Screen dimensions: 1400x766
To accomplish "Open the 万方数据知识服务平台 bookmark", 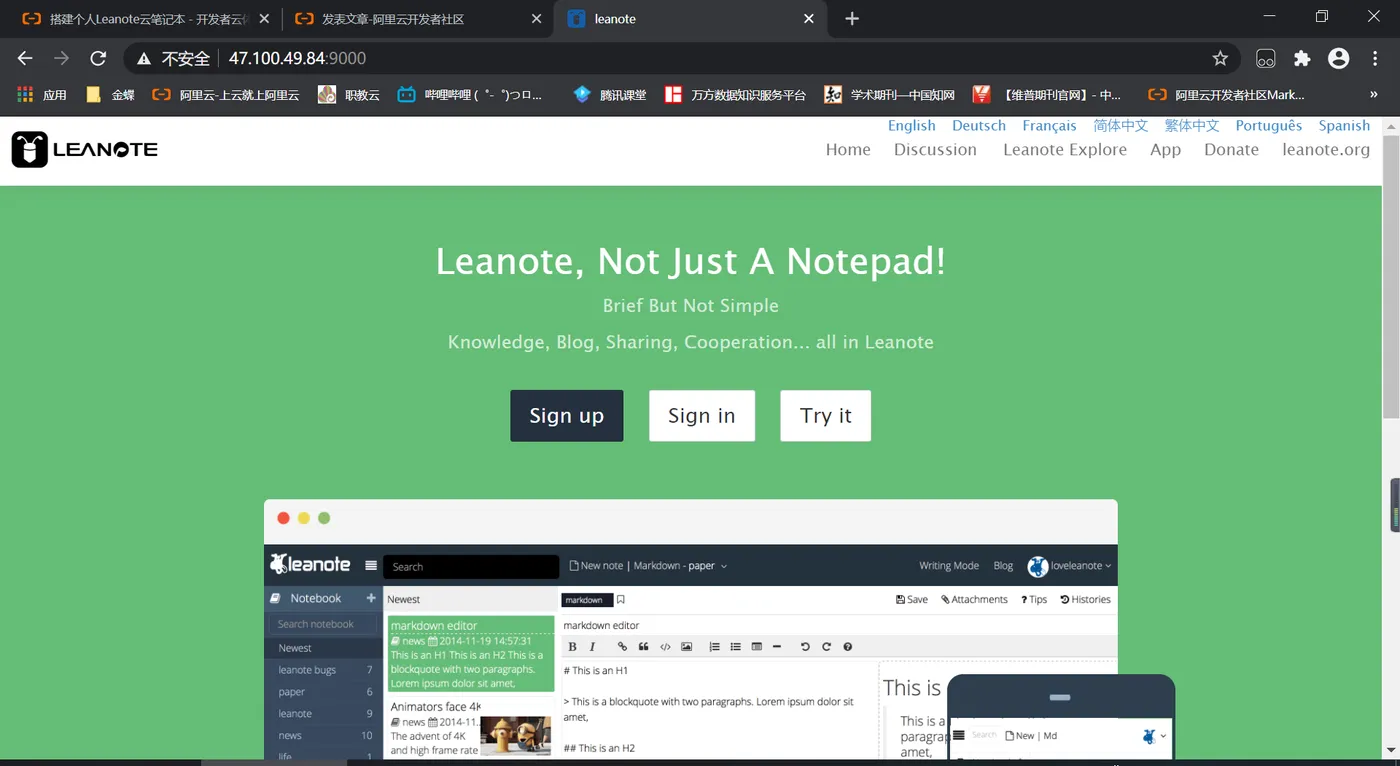I will 735,95.
